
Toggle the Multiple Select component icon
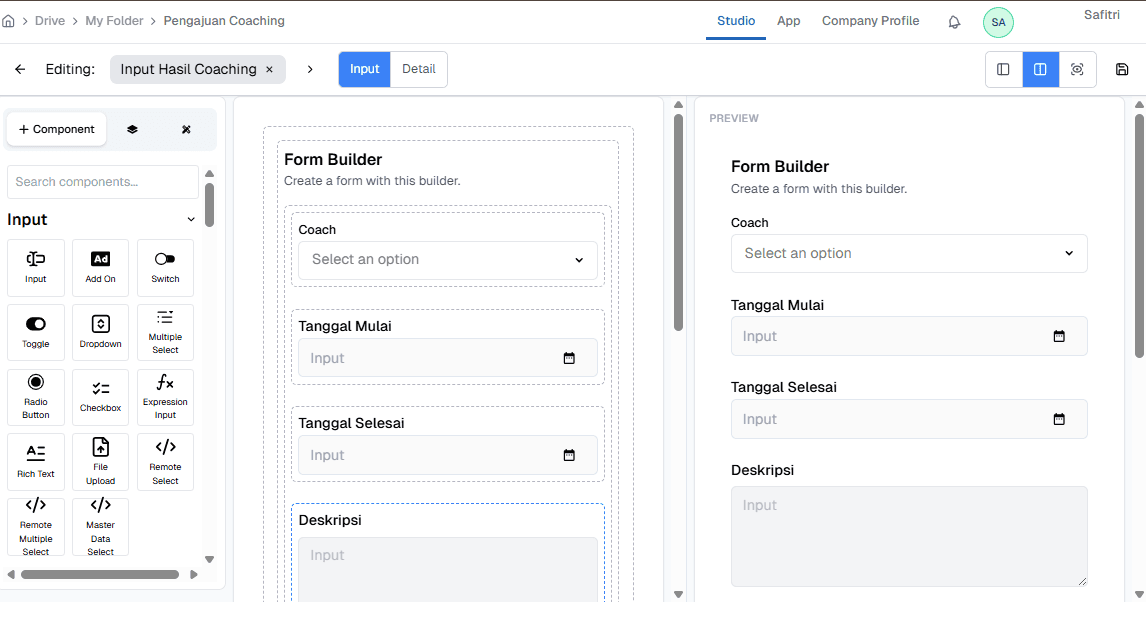point(165,332)
